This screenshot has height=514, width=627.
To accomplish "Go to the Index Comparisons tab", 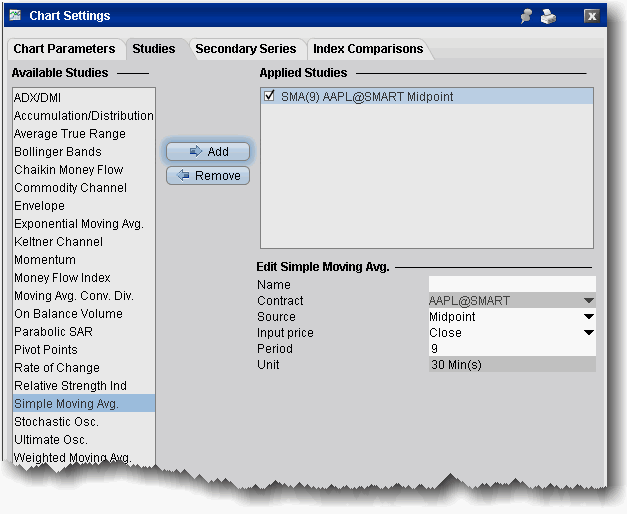I will tap(367, 49).
